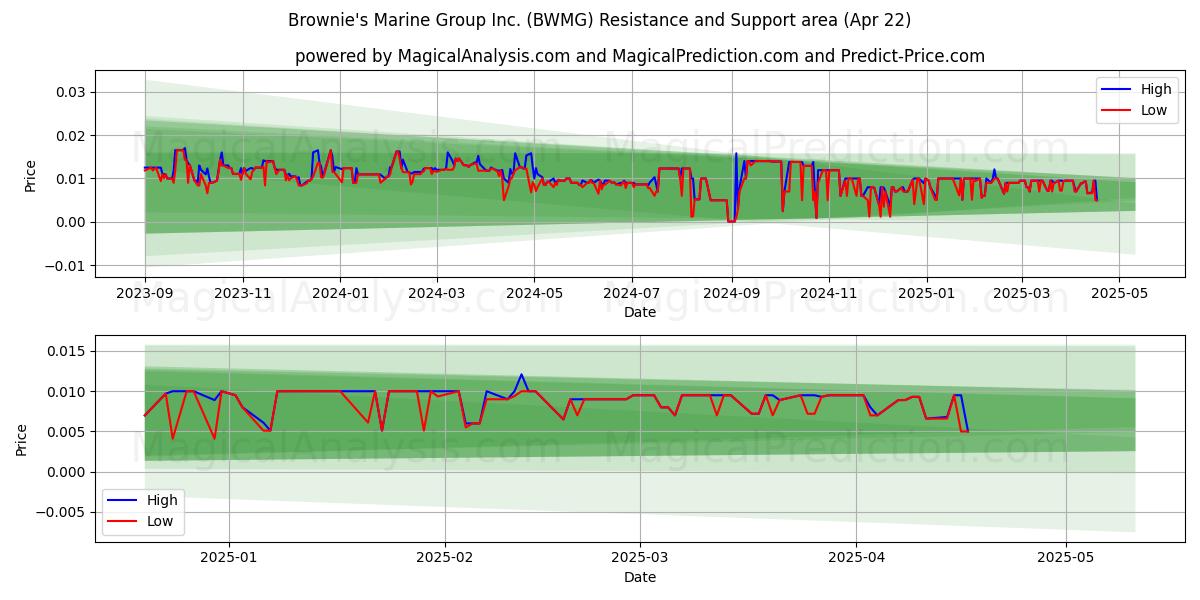Click the 'Date' axis label under top chart

[640, 312]
